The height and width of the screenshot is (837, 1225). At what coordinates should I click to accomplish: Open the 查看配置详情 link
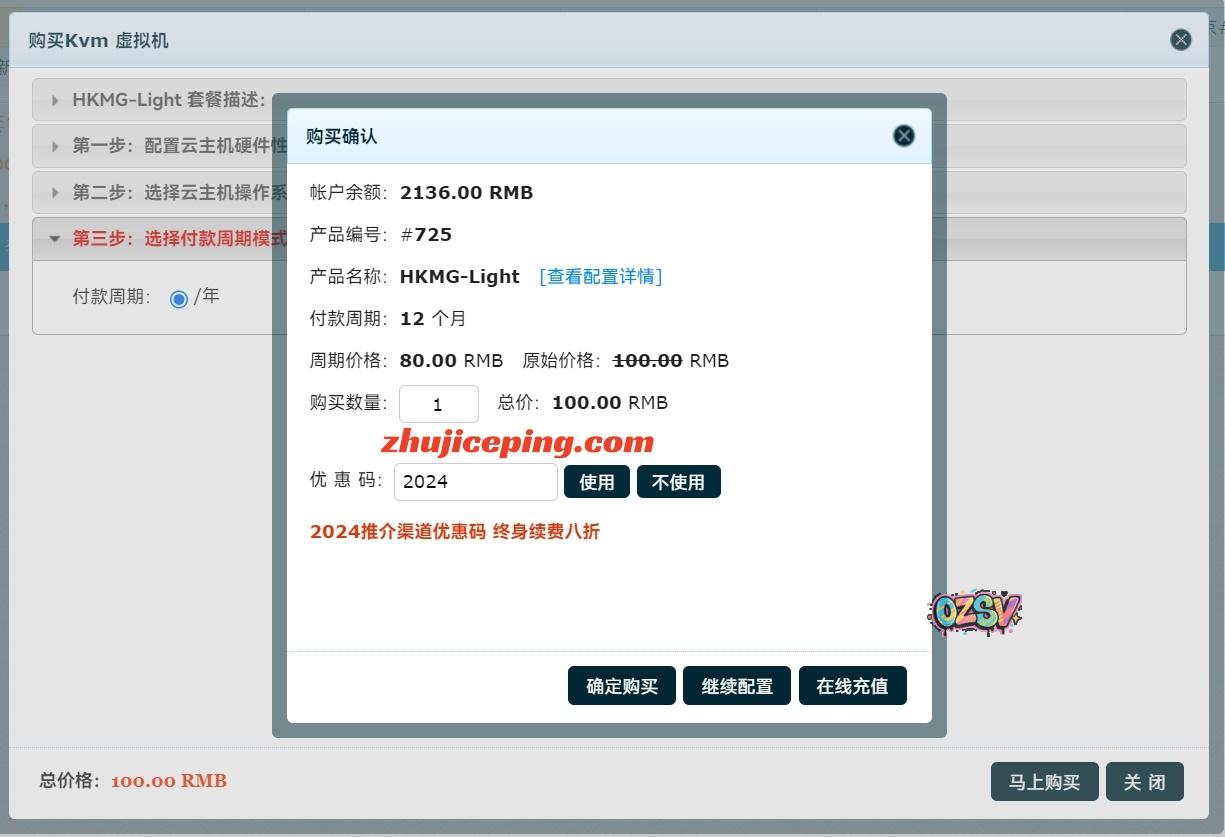pyautogui.click(x=600, y=277)
